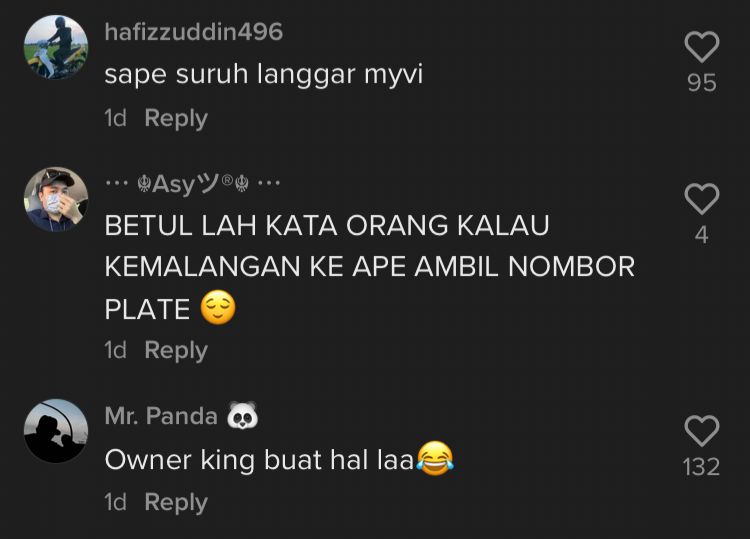Like Mr. Panda's comment via heart icon
750x539 pixels.
(x=702, y=431)
